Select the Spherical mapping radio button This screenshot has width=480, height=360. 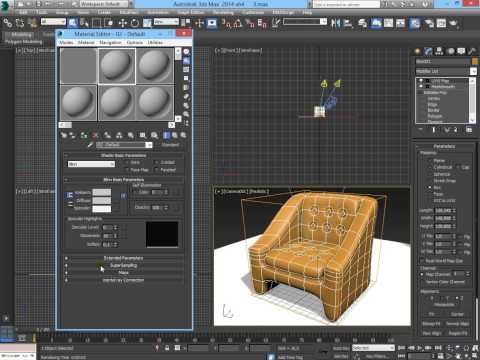click(x=430, y=174)
